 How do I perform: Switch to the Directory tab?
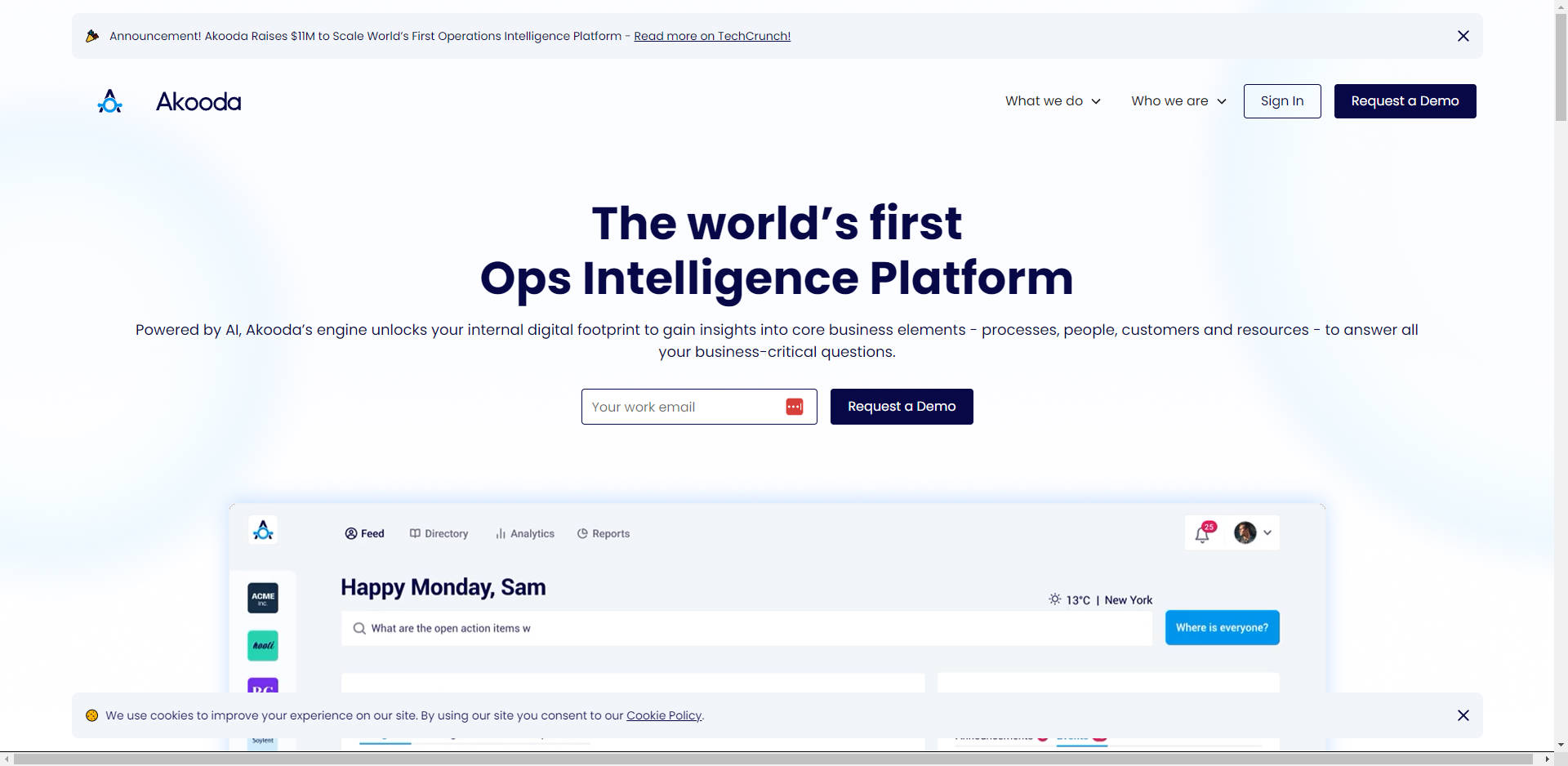(439, 533)
